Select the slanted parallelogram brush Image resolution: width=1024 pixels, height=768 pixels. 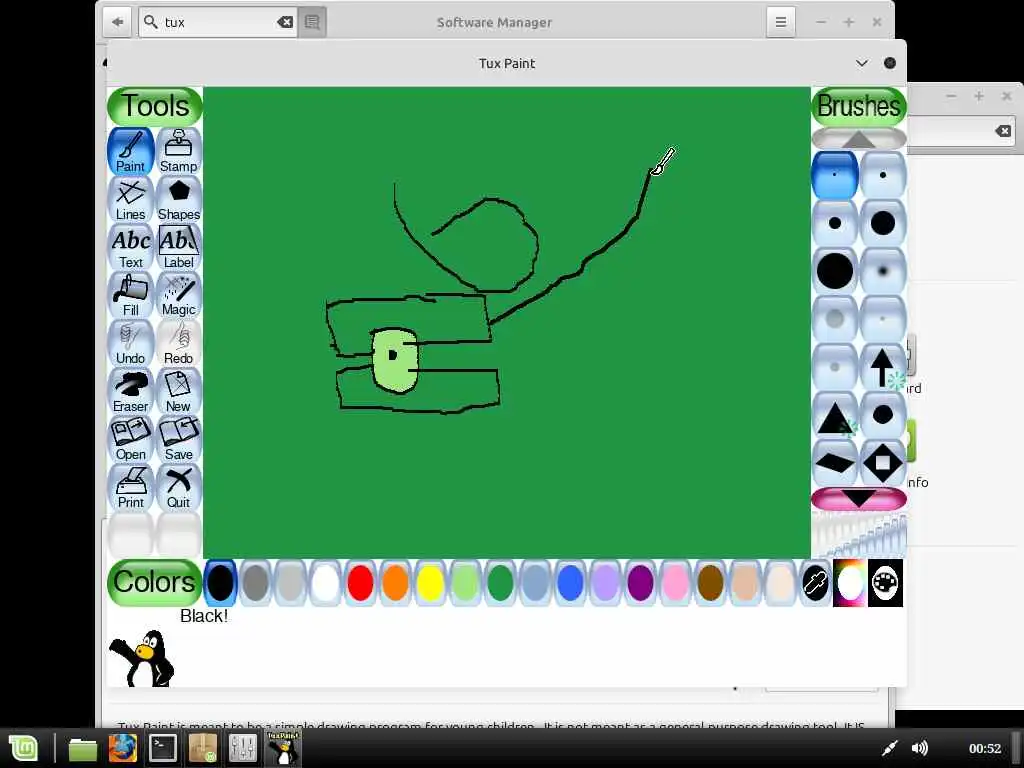pos(835,463)
